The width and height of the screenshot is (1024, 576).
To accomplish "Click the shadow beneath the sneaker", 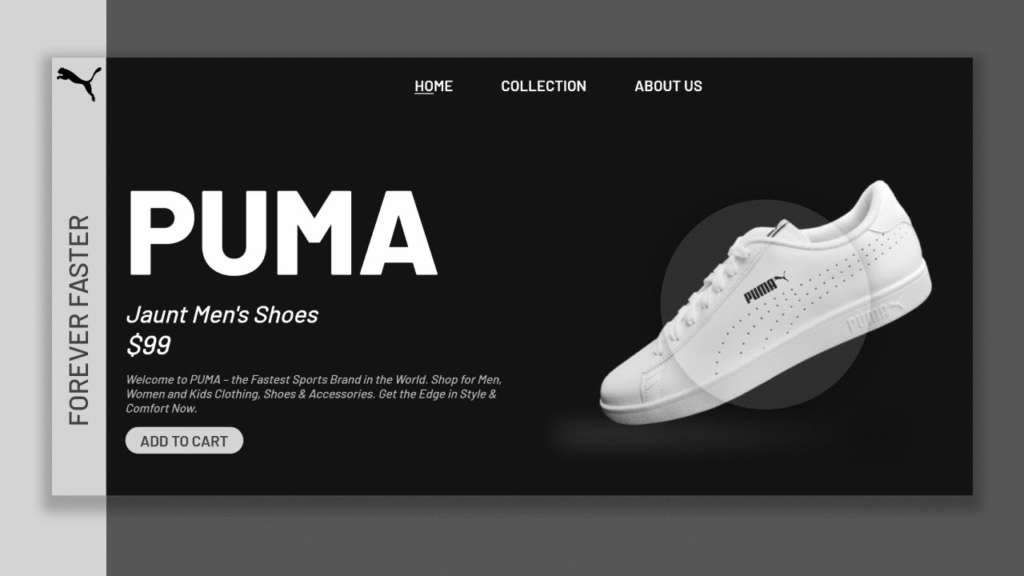I will pos(679,434).
